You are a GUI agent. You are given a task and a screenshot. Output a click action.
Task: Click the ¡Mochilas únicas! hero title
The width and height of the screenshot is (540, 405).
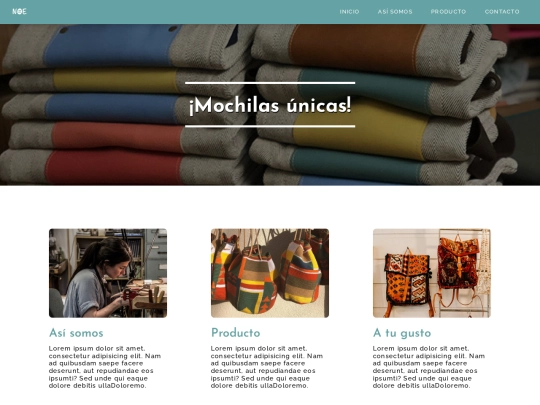coord(270,105)
